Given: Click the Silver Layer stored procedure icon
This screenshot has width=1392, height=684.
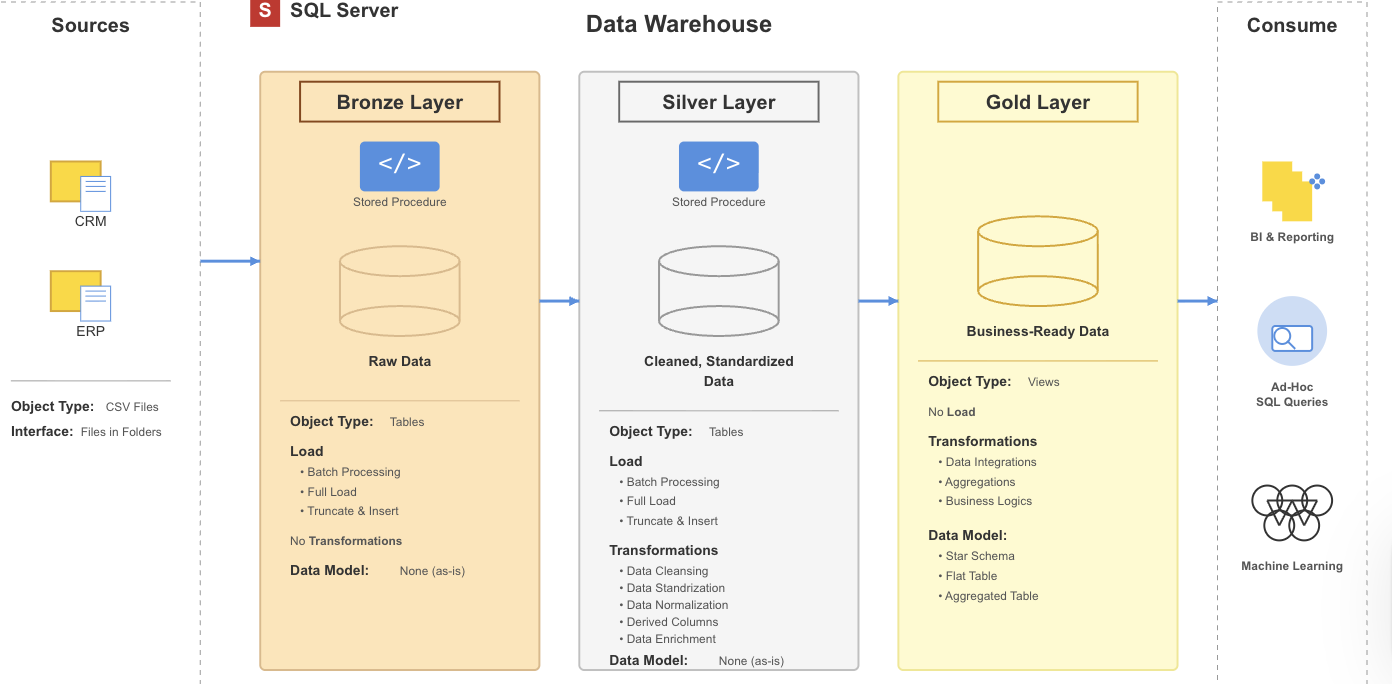Looking at the screenshot, I should [718, 166].
